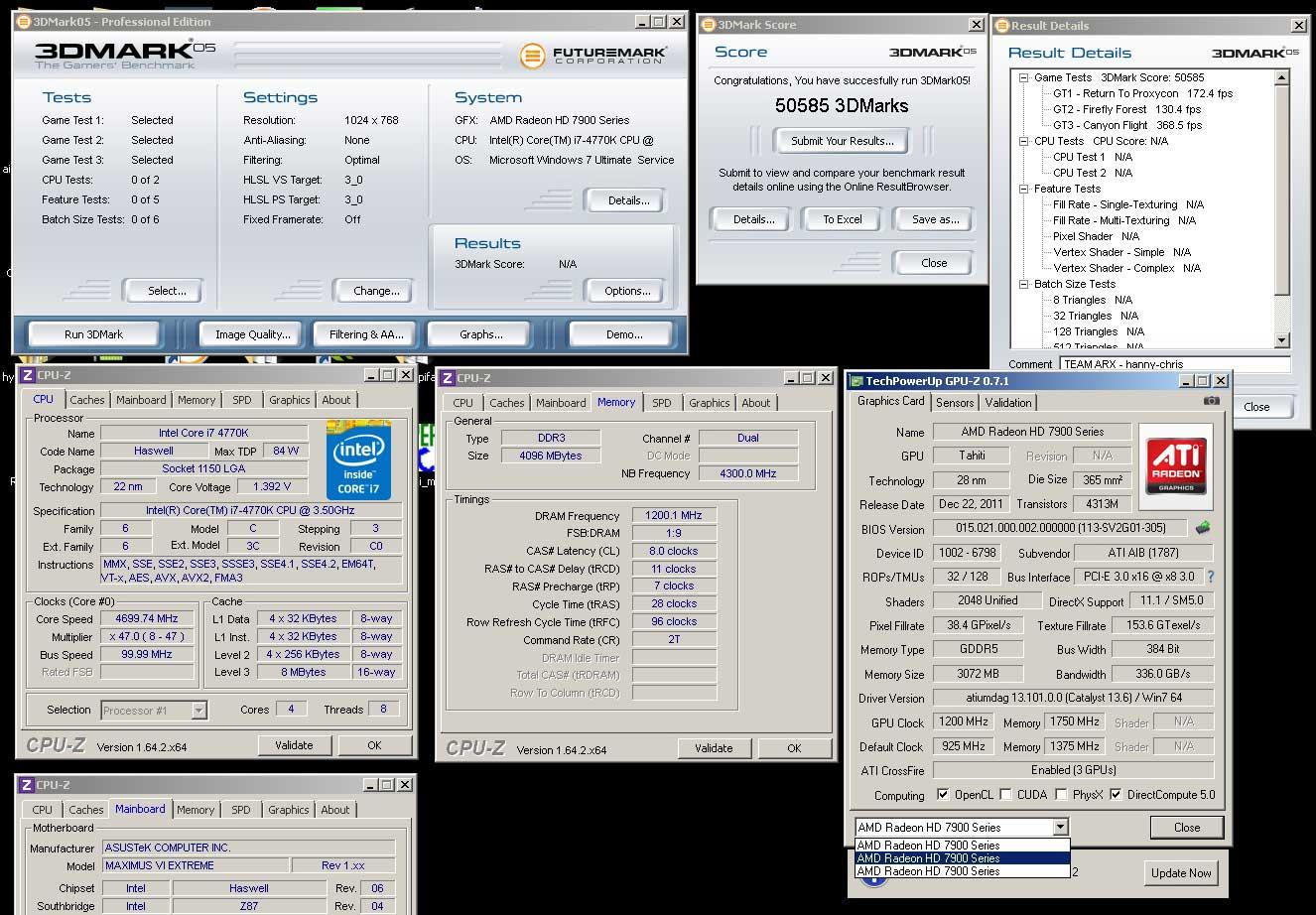Click the Bus Interface question mark icon
Screen dimensions: 1316x915
(x=1210, y=577)
